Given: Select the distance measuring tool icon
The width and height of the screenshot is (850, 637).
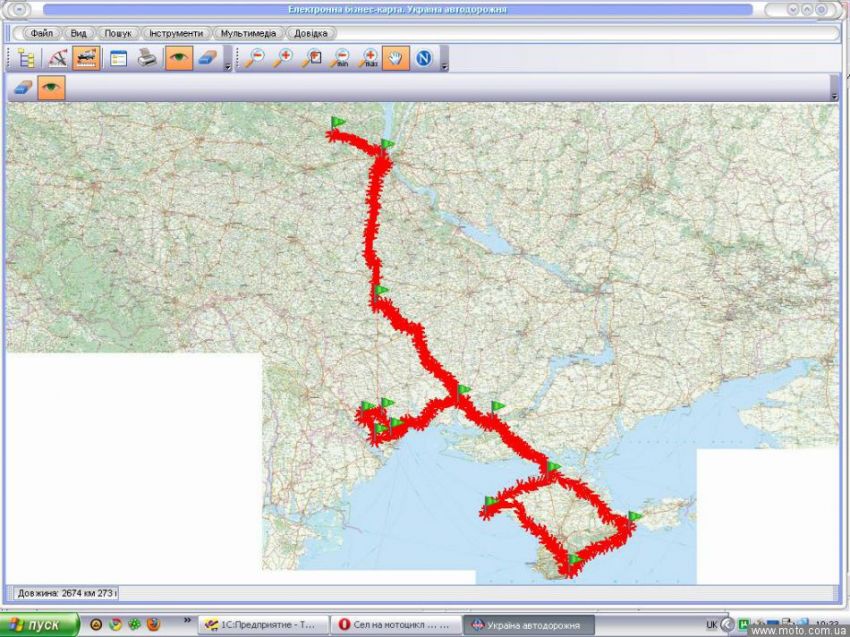Looking at the screenshot, I should point(58,58).
